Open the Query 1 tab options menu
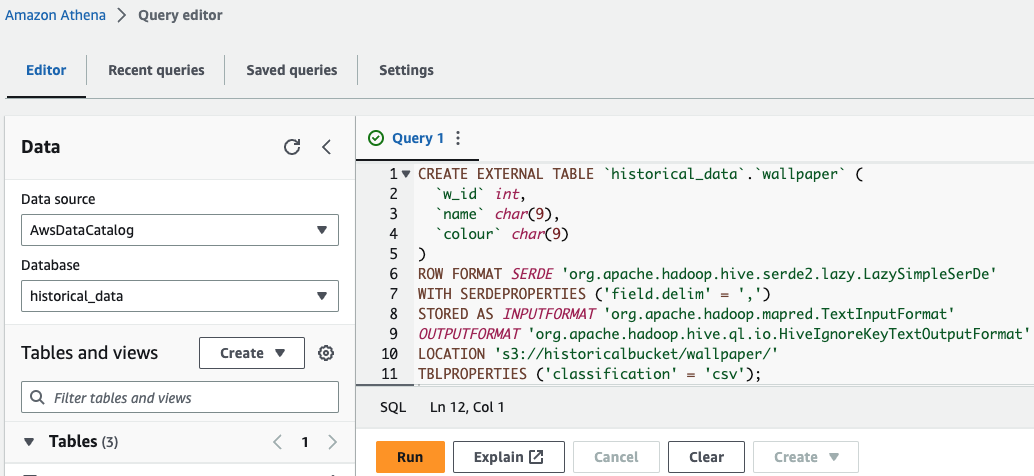Viewport: 1034px width, 476px height. pos(458,138)
